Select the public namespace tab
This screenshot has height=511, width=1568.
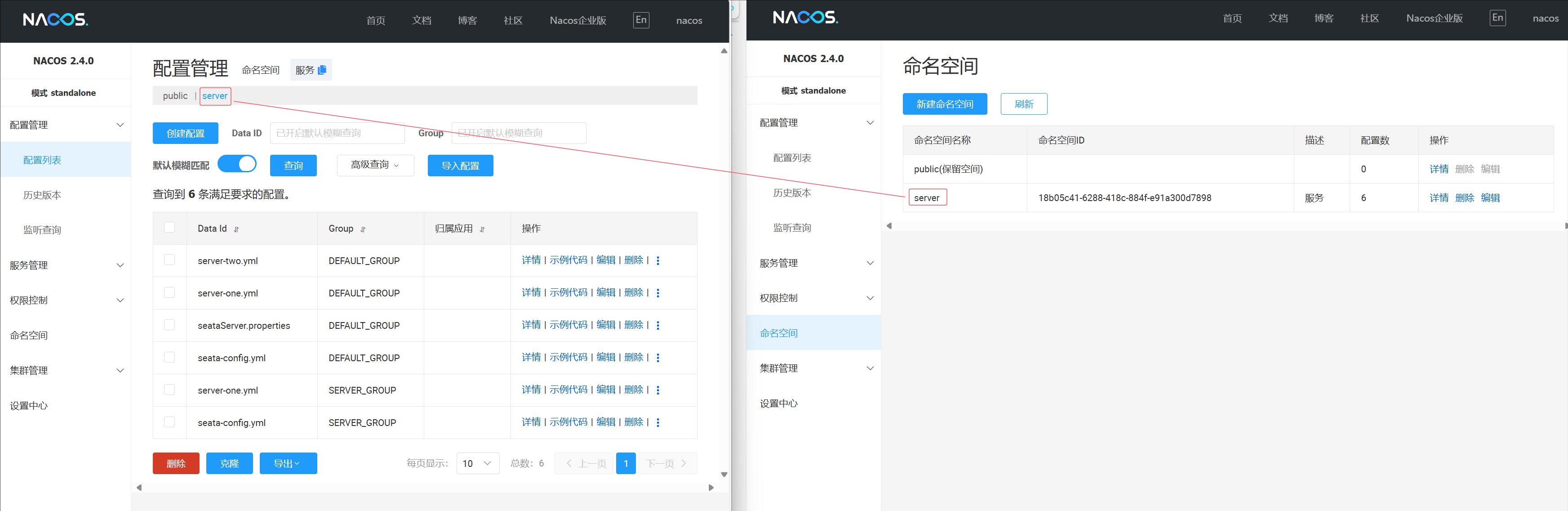[175, 96]
